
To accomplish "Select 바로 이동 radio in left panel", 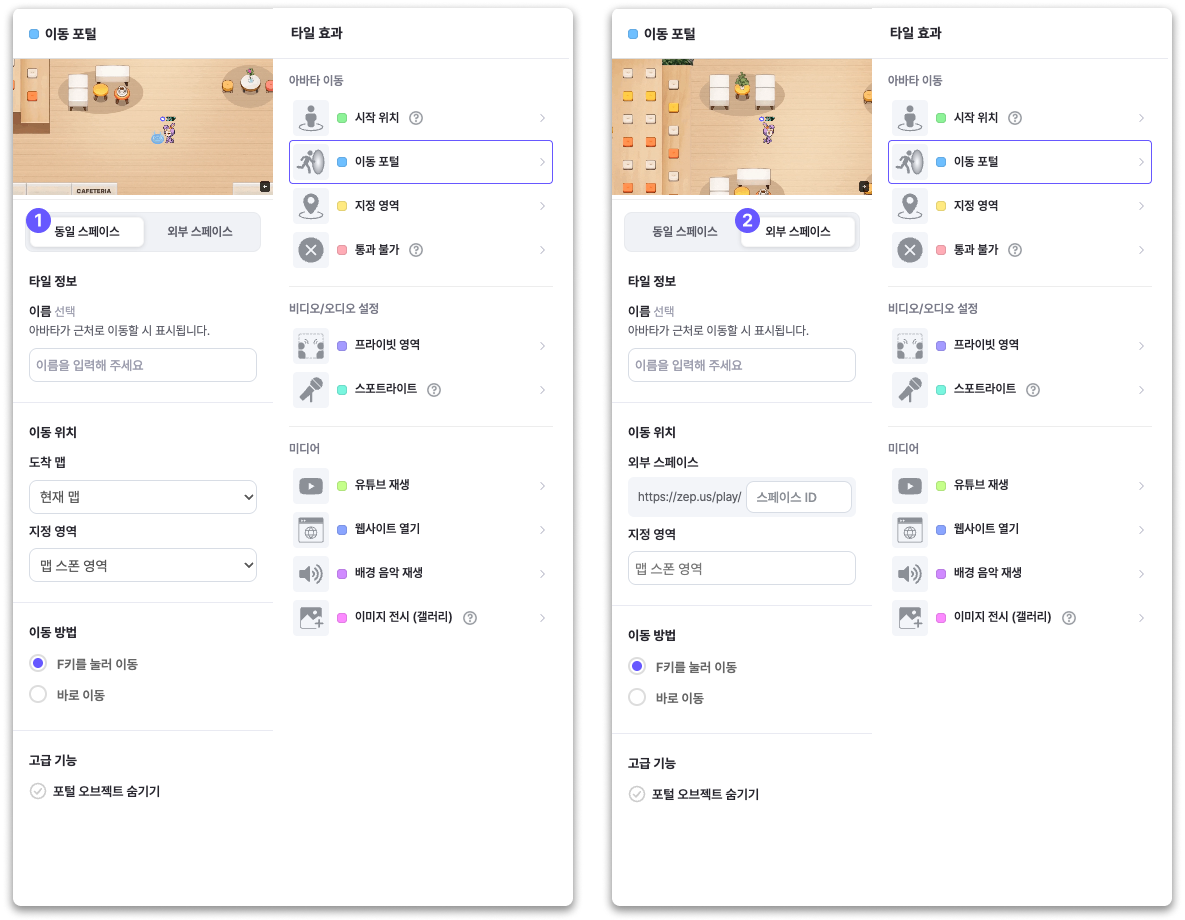I will (38, 694).
